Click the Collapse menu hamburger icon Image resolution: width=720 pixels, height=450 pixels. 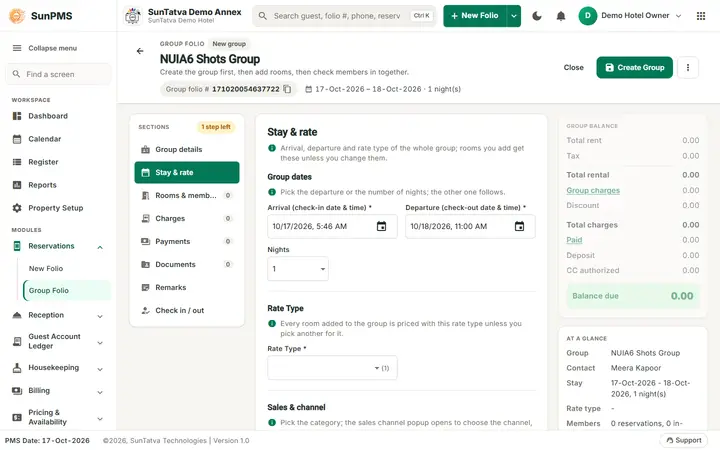point(17,48)
